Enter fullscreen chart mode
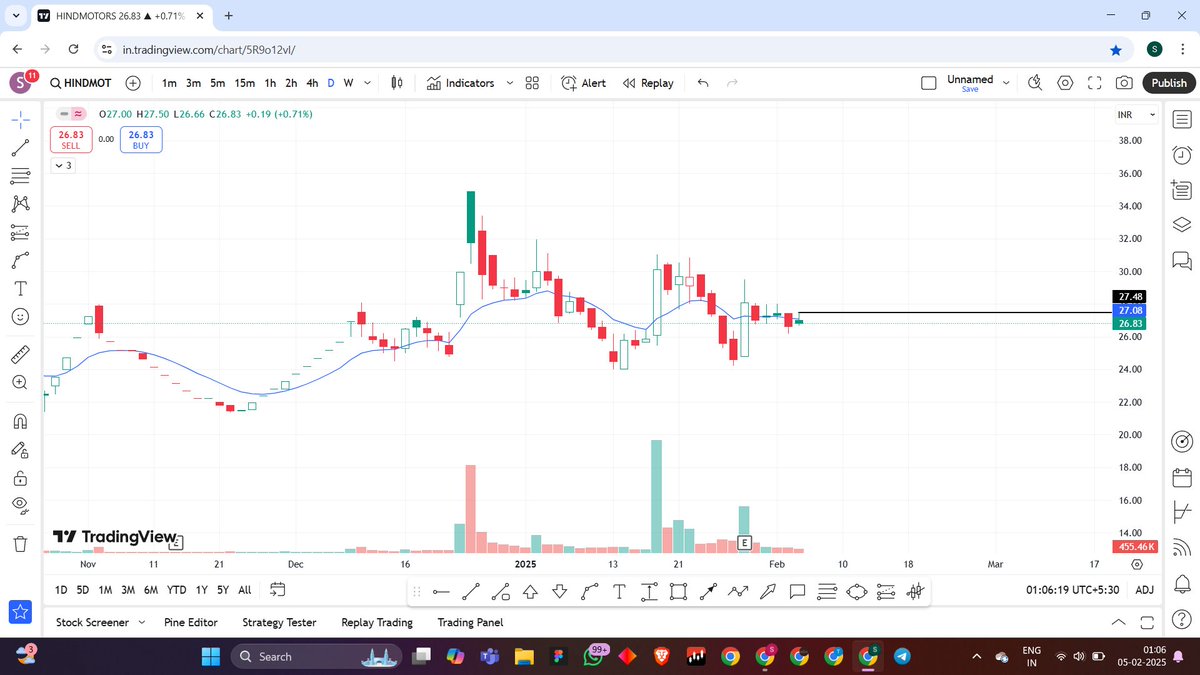Viewport: 1200px width, 675px height. tap(1095, 83)
